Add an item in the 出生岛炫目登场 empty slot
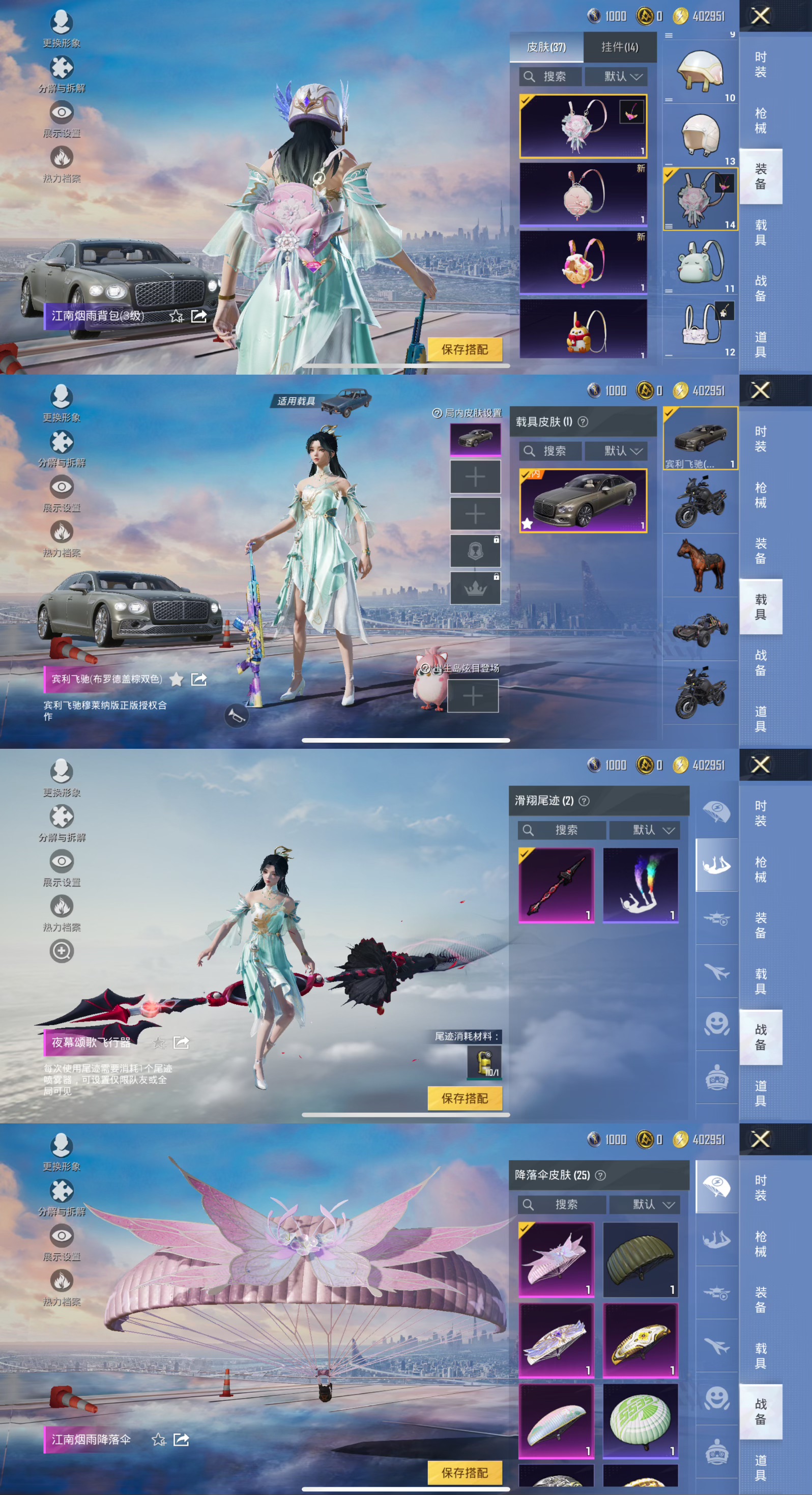The image size is (812, 1495). (x=473, y=696)
